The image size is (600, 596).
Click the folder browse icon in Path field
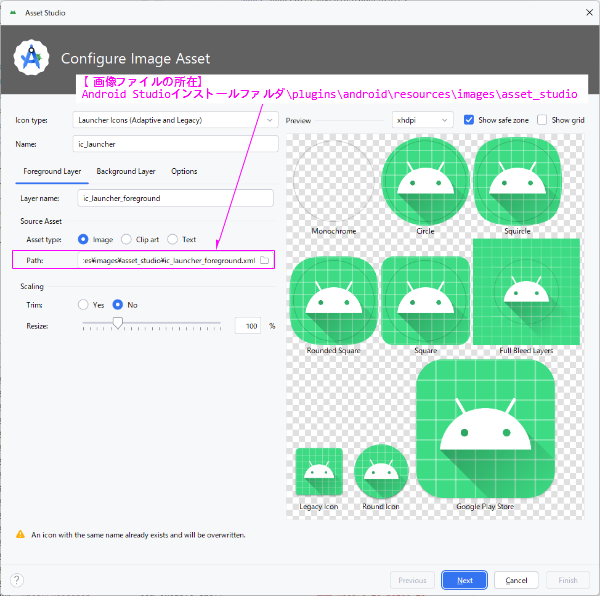coord(264,260)
